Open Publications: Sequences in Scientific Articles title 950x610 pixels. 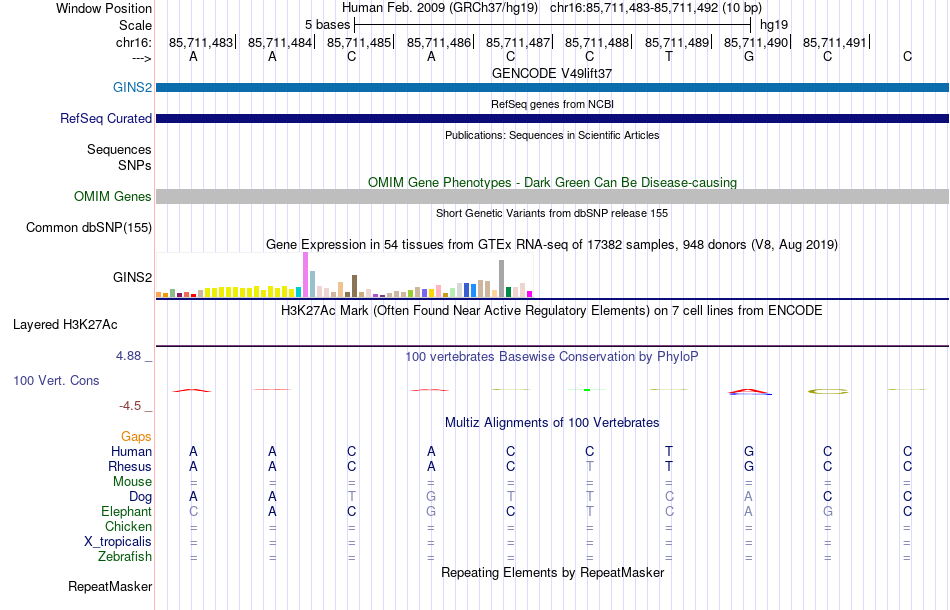[552, 135]
